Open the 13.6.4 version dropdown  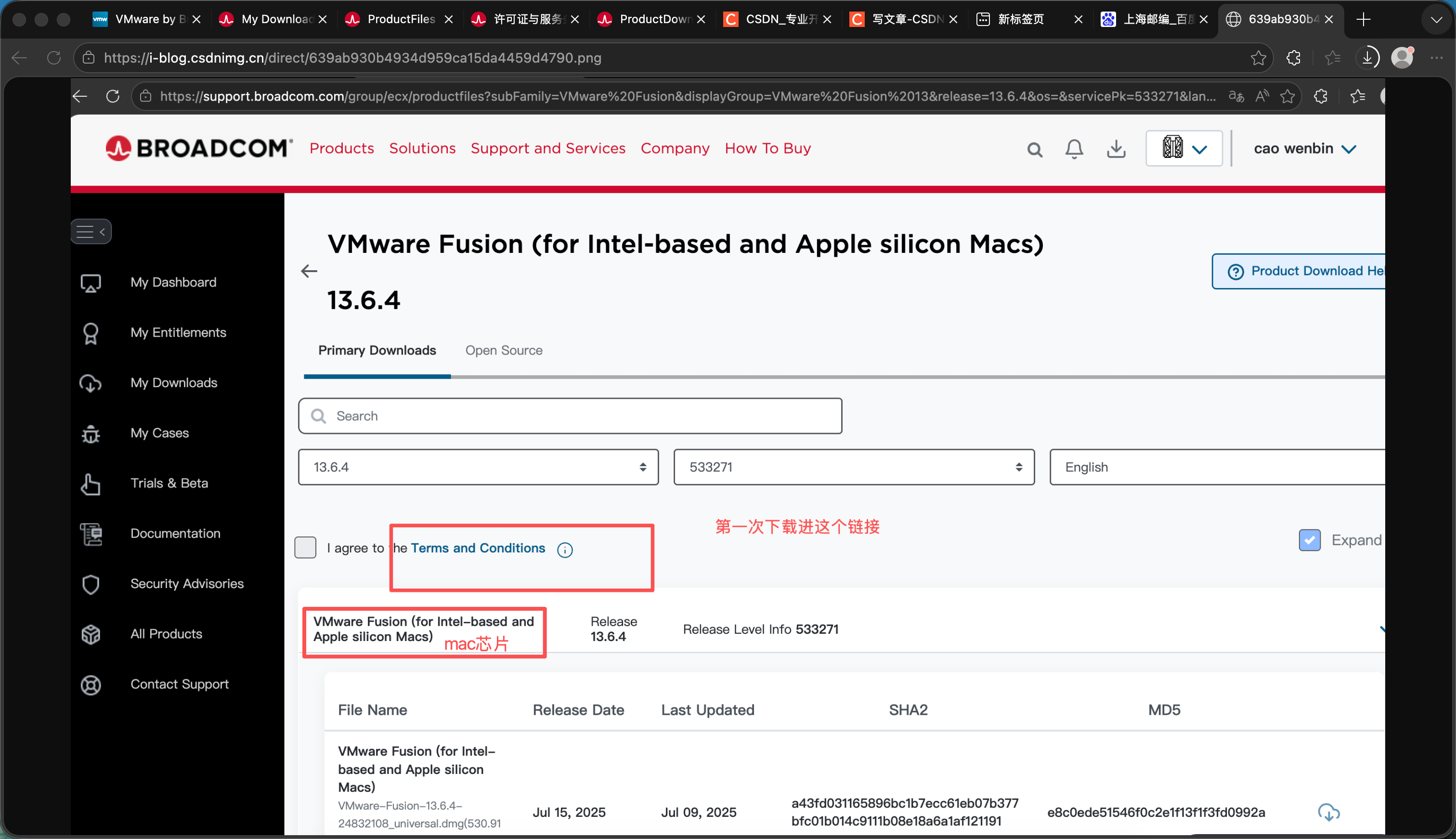click(x=478, y=467)
